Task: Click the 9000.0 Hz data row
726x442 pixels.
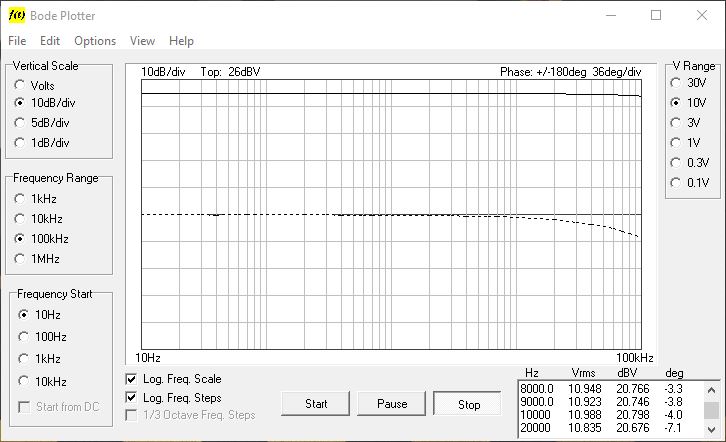Action: (x=611, y=402)
